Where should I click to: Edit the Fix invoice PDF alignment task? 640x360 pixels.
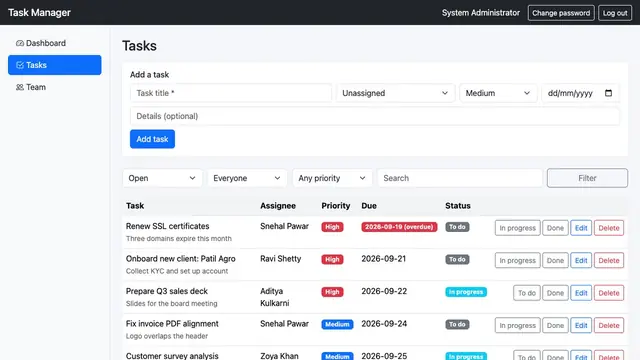pos(581,325)
